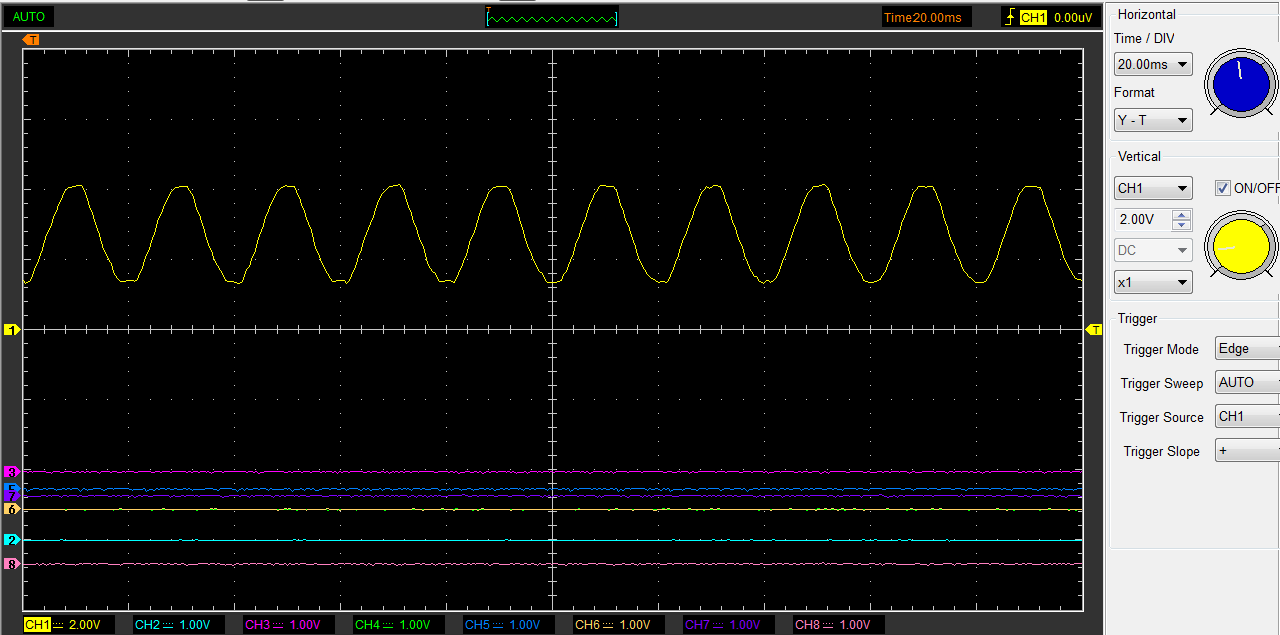Click the channel 6 level marker
This screenshot has width=1280, height=635.
pos(12,509)
